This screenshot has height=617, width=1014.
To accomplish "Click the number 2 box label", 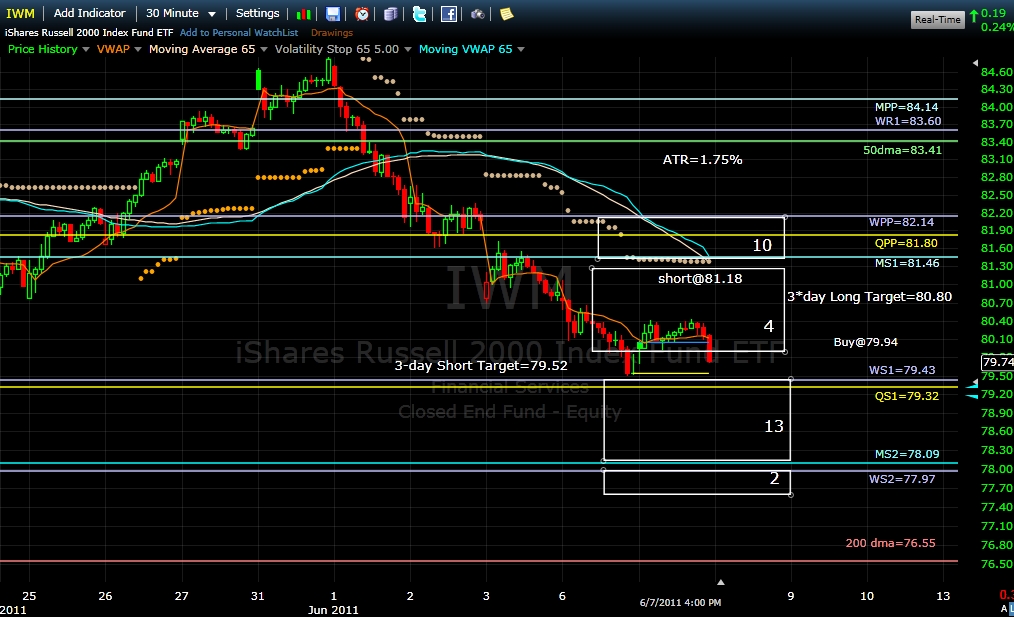I will click(774, 479).
